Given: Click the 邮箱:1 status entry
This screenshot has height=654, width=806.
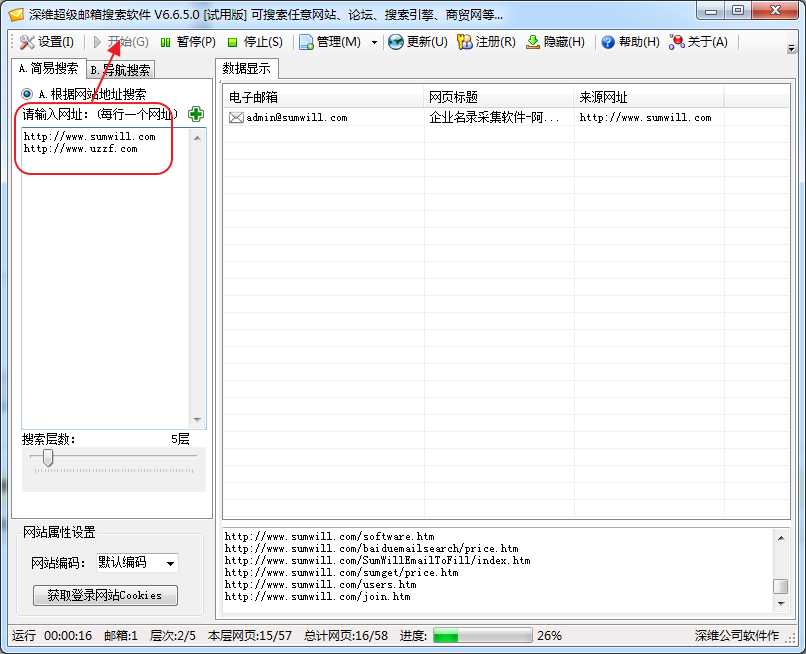Looking at the screenshot, I should (x=121, y=635).
